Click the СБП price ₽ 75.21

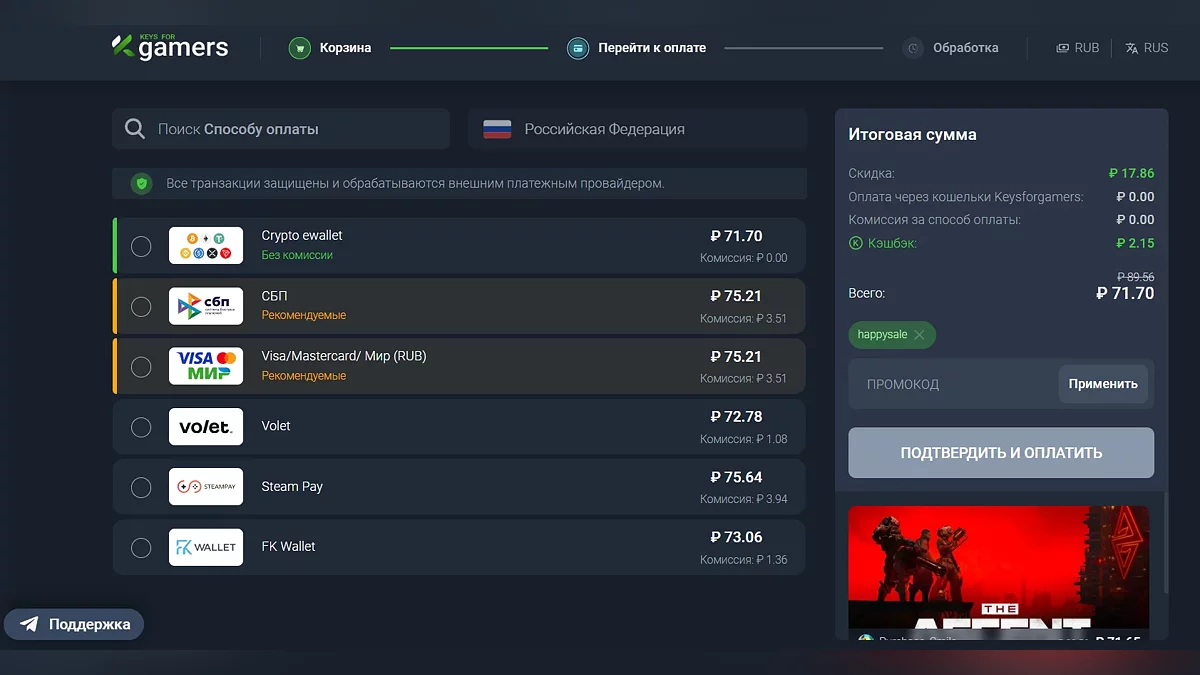click(x=736, y=296)
